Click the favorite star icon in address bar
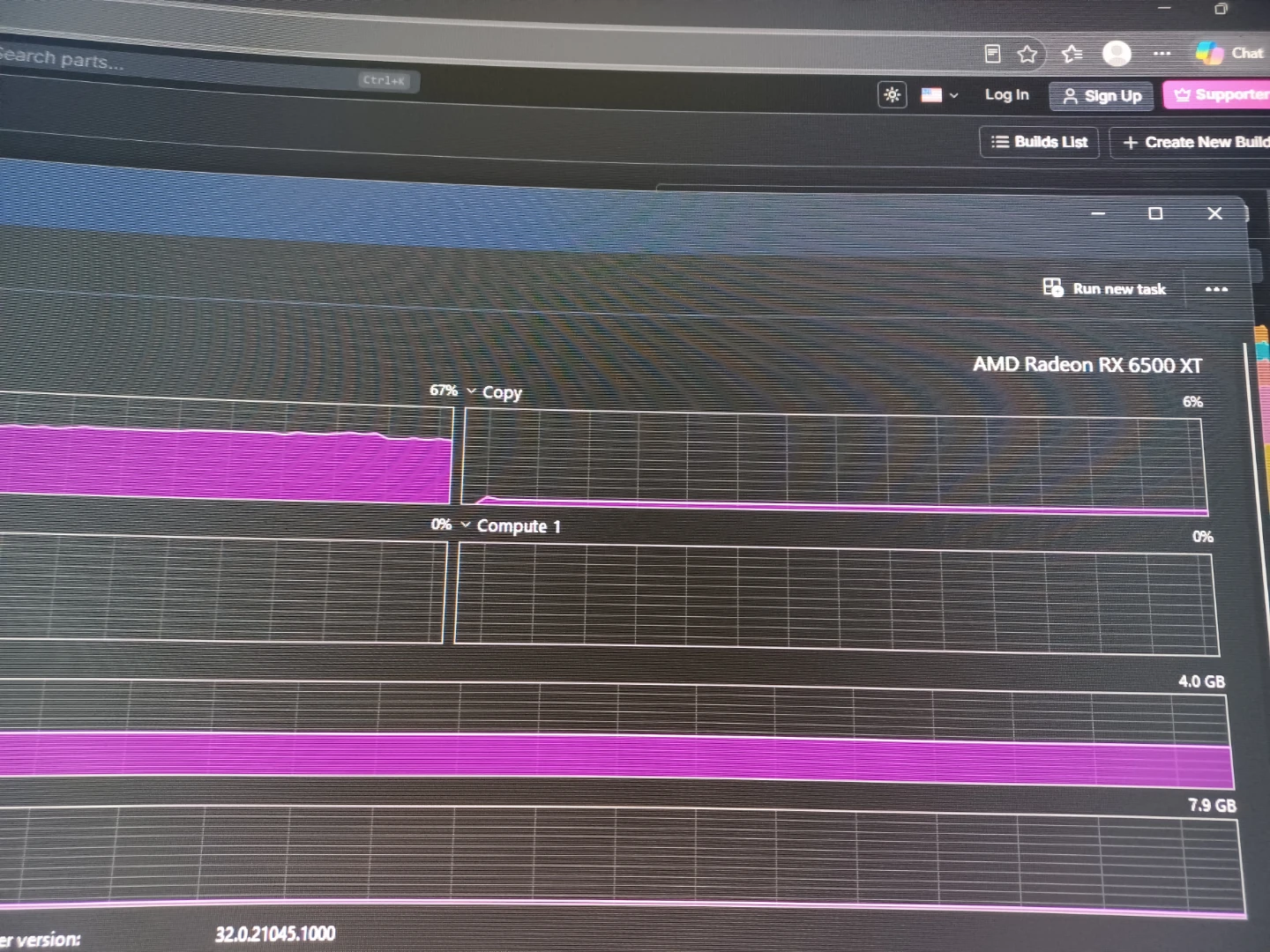1270x952 pixels. [1027, 55]
